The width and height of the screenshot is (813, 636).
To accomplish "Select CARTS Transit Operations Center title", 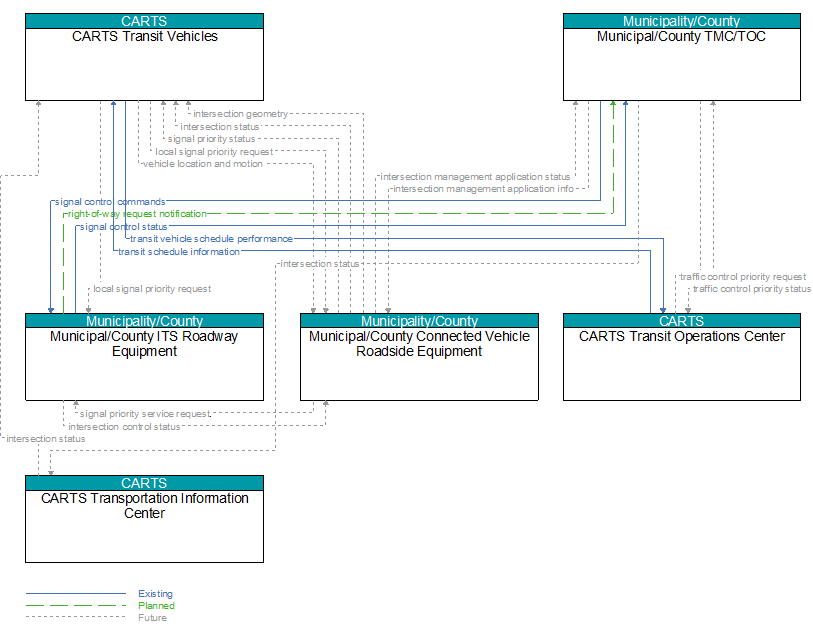I will point(682,336).
